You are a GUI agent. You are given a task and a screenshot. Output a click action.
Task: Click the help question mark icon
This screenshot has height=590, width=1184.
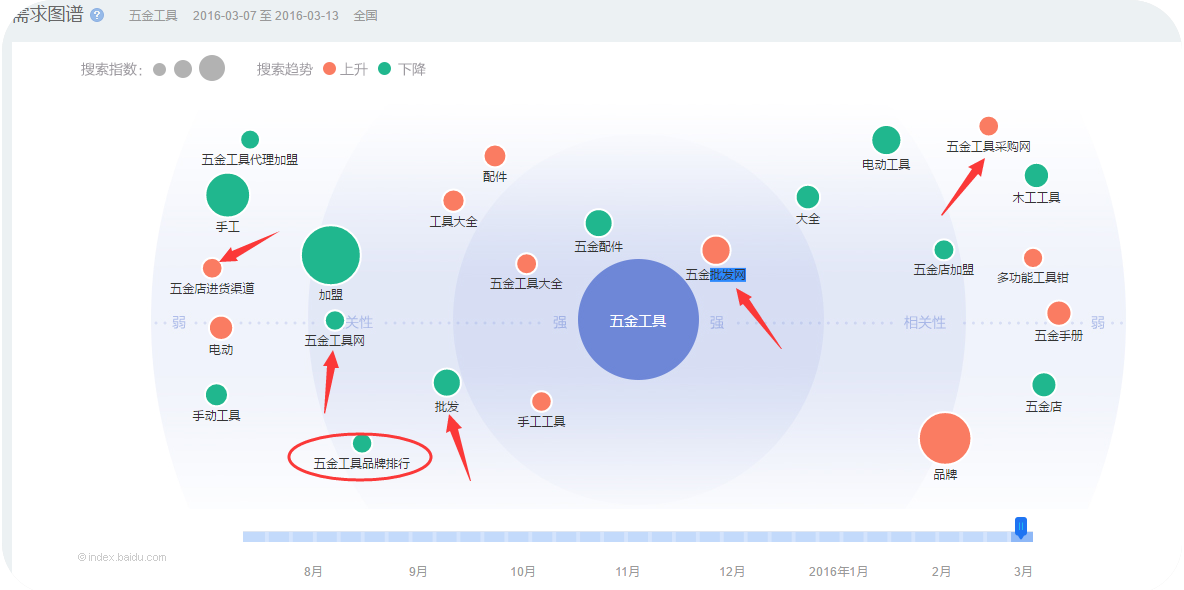[x=97, y=16]
